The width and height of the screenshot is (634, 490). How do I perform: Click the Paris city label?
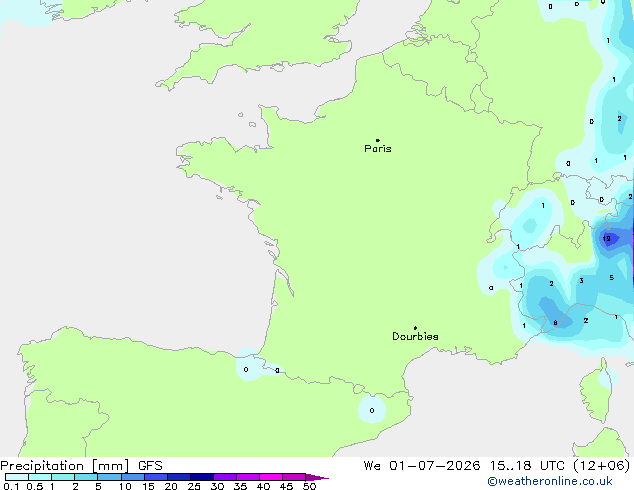click(x=378, y=149)
